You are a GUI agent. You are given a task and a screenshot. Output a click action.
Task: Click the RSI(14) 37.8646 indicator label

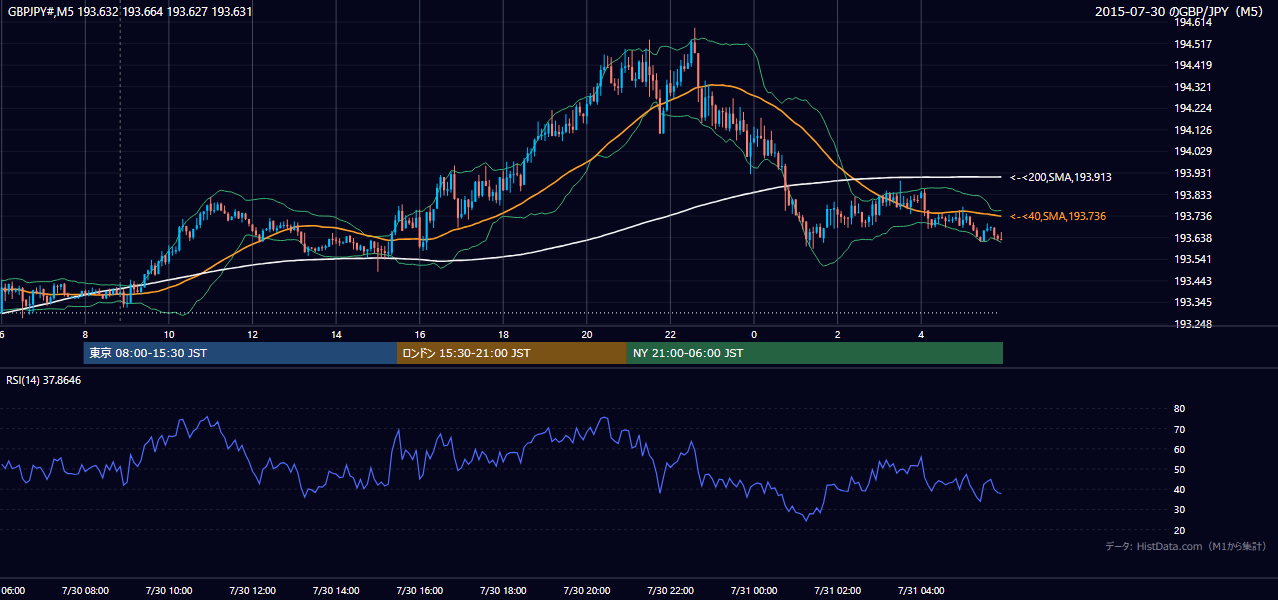(44, 380)
